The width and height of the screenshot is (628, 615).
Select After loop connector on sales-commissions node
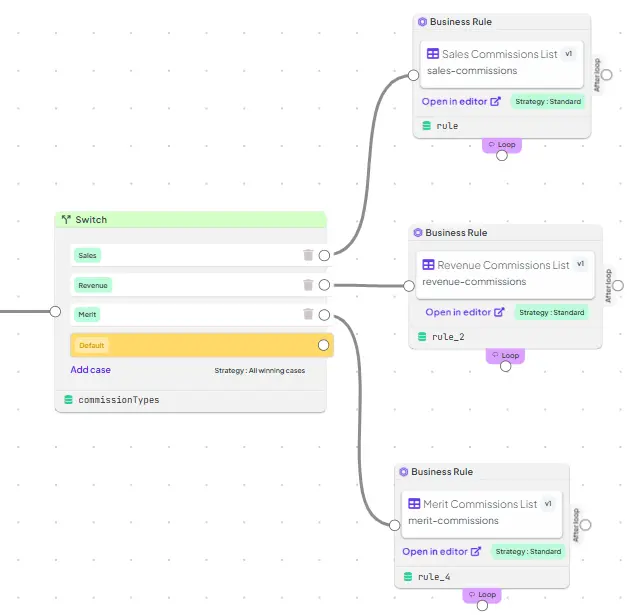point(607,75)
